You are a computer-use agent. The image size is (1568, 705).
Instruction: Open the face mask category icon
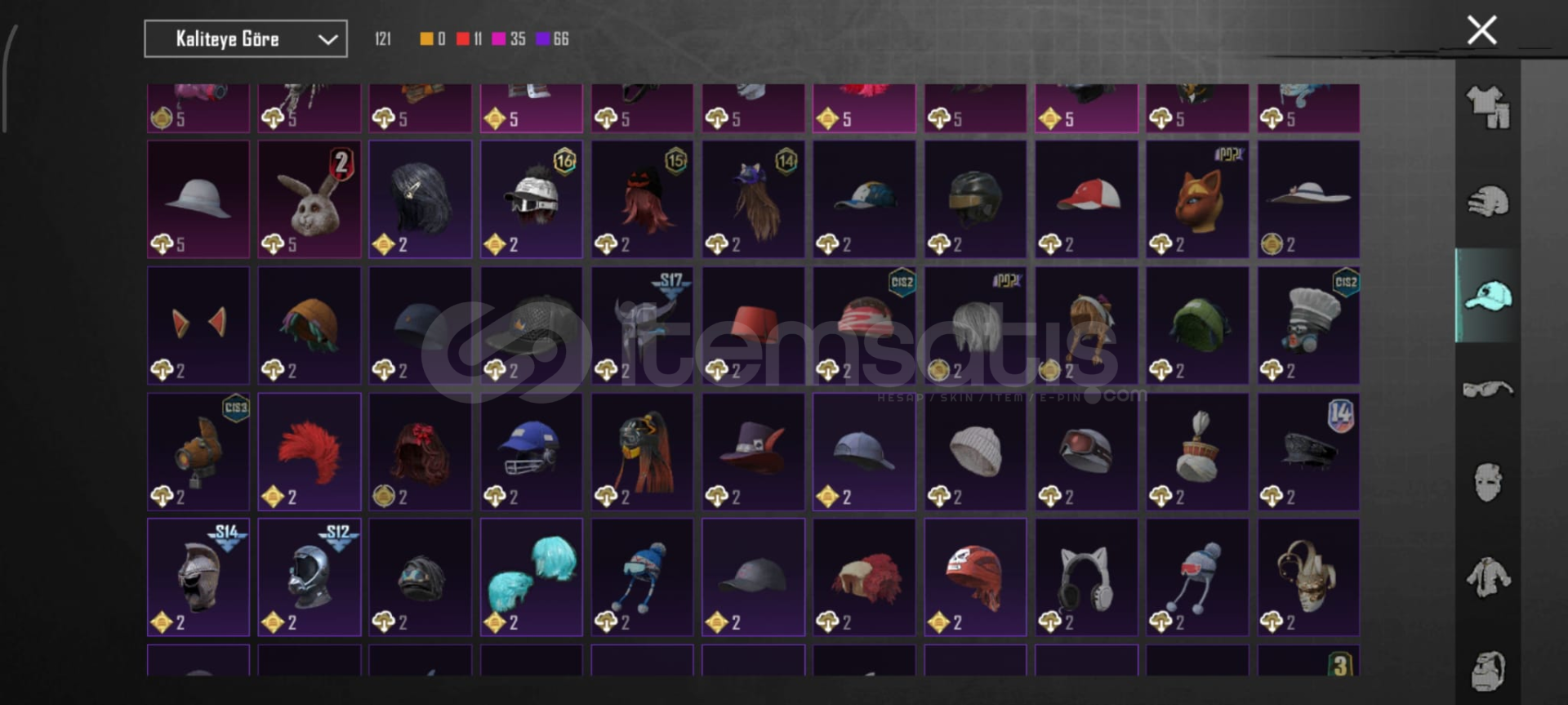click(x=1488, y=482)
